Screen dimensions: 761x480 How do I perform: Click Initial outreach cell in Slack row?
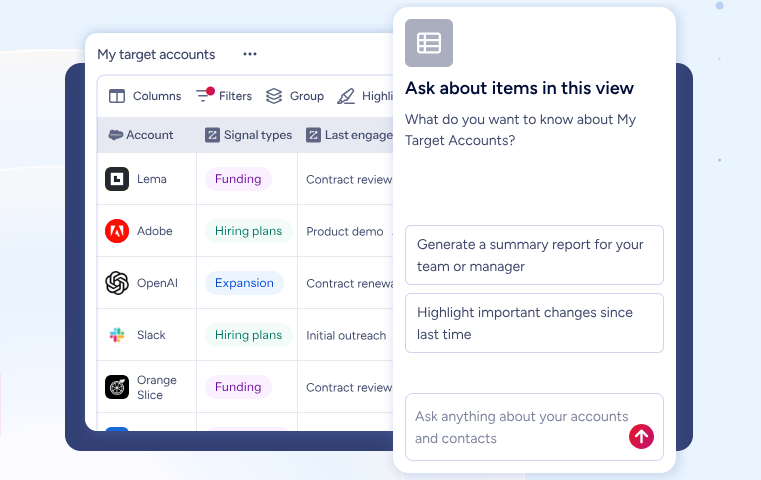346,335
